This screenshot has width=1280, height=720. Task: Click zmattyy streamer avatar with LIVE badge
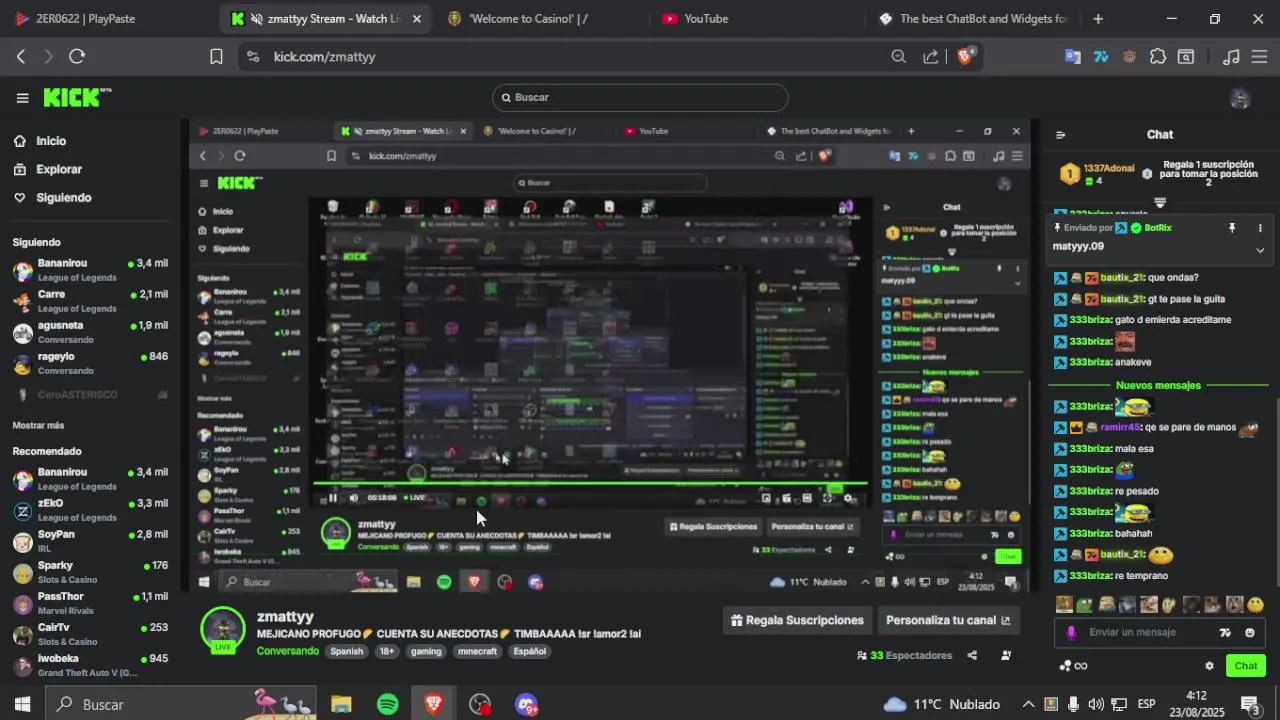pos(223,630)
